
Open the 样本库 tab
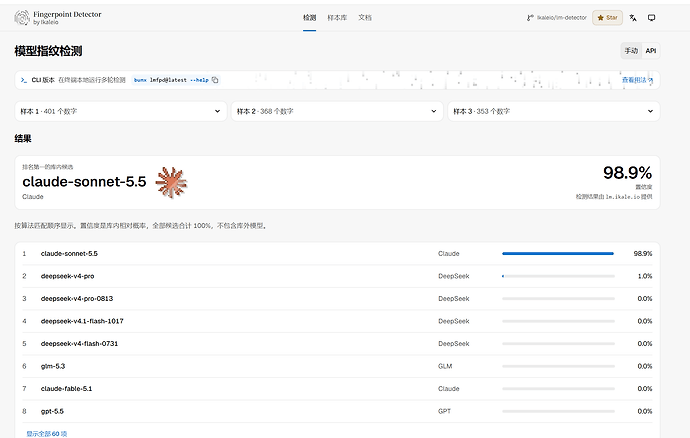(x=337, y=18)
